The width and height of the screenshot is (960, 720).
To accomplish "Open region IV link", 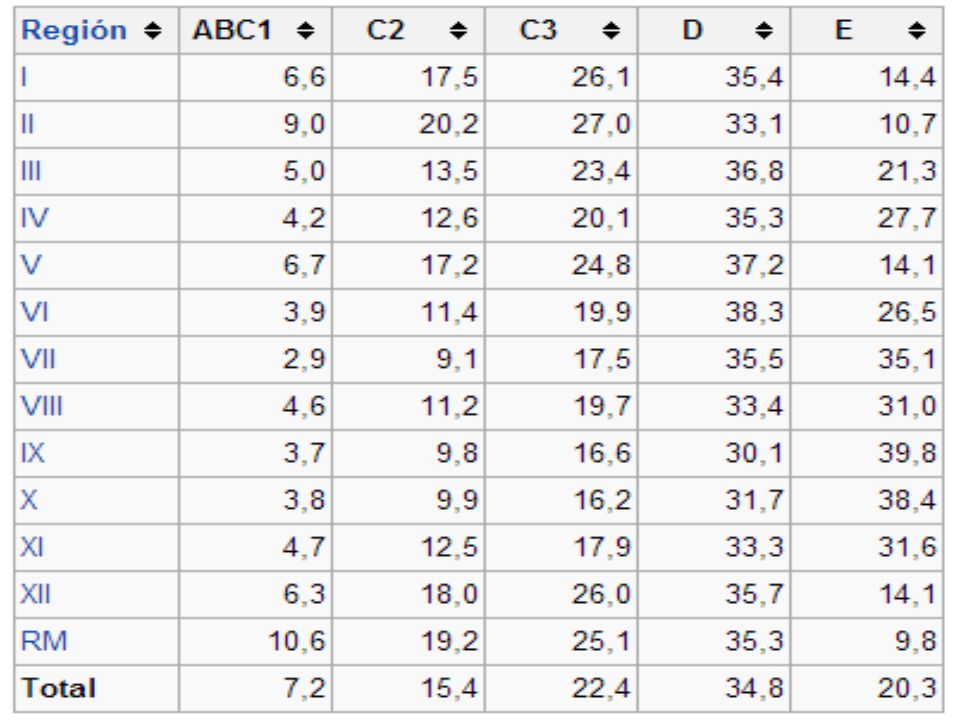I will 34,218.
